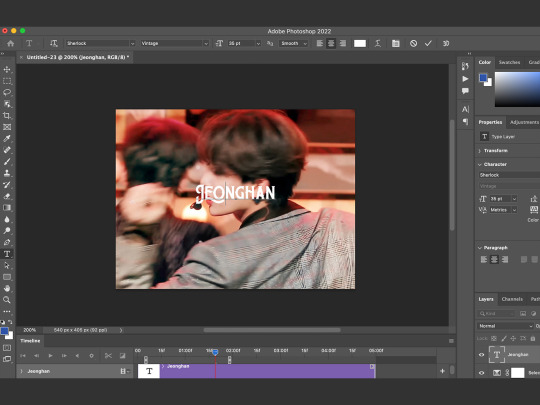
Task: Open the Vintage font style dropdown
Action: coord(206,43)
